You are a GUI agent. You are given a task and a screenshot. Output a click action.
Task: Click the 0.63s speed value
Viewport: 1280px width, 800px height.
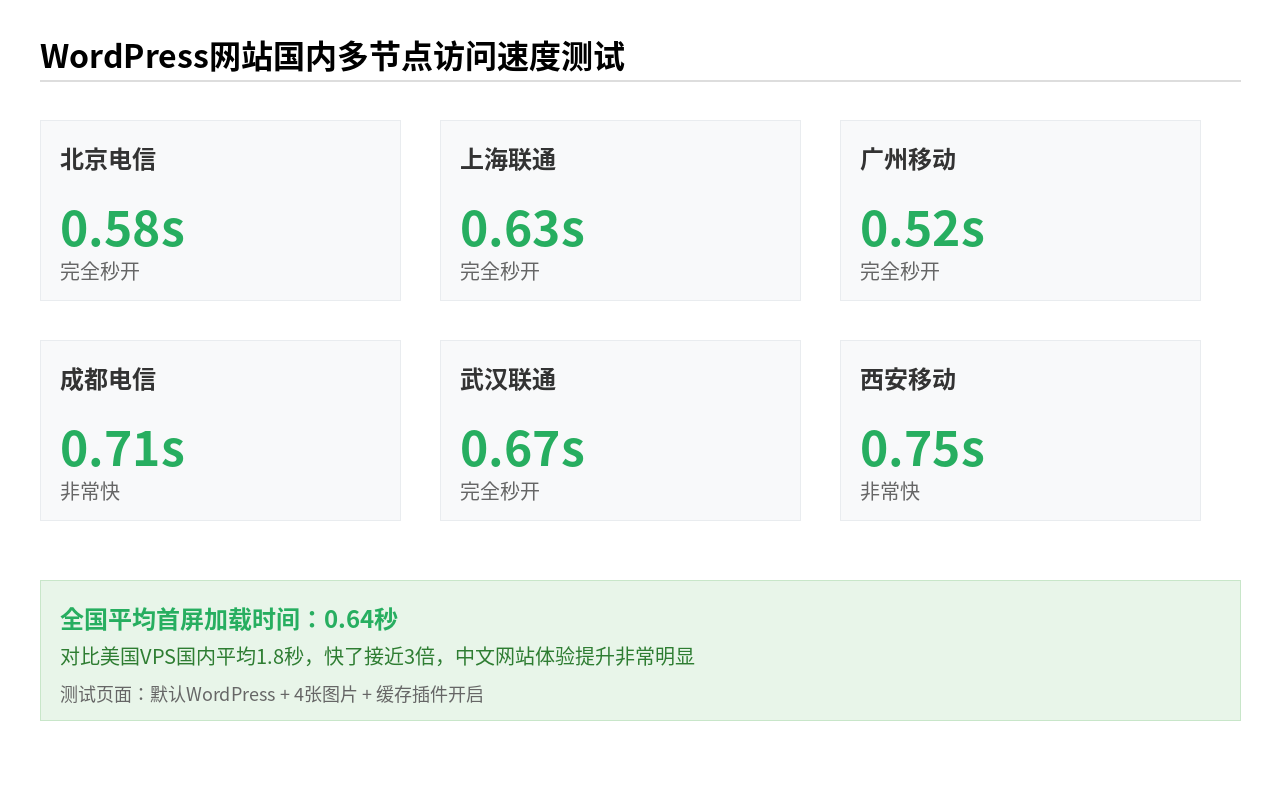pos(522,228)
